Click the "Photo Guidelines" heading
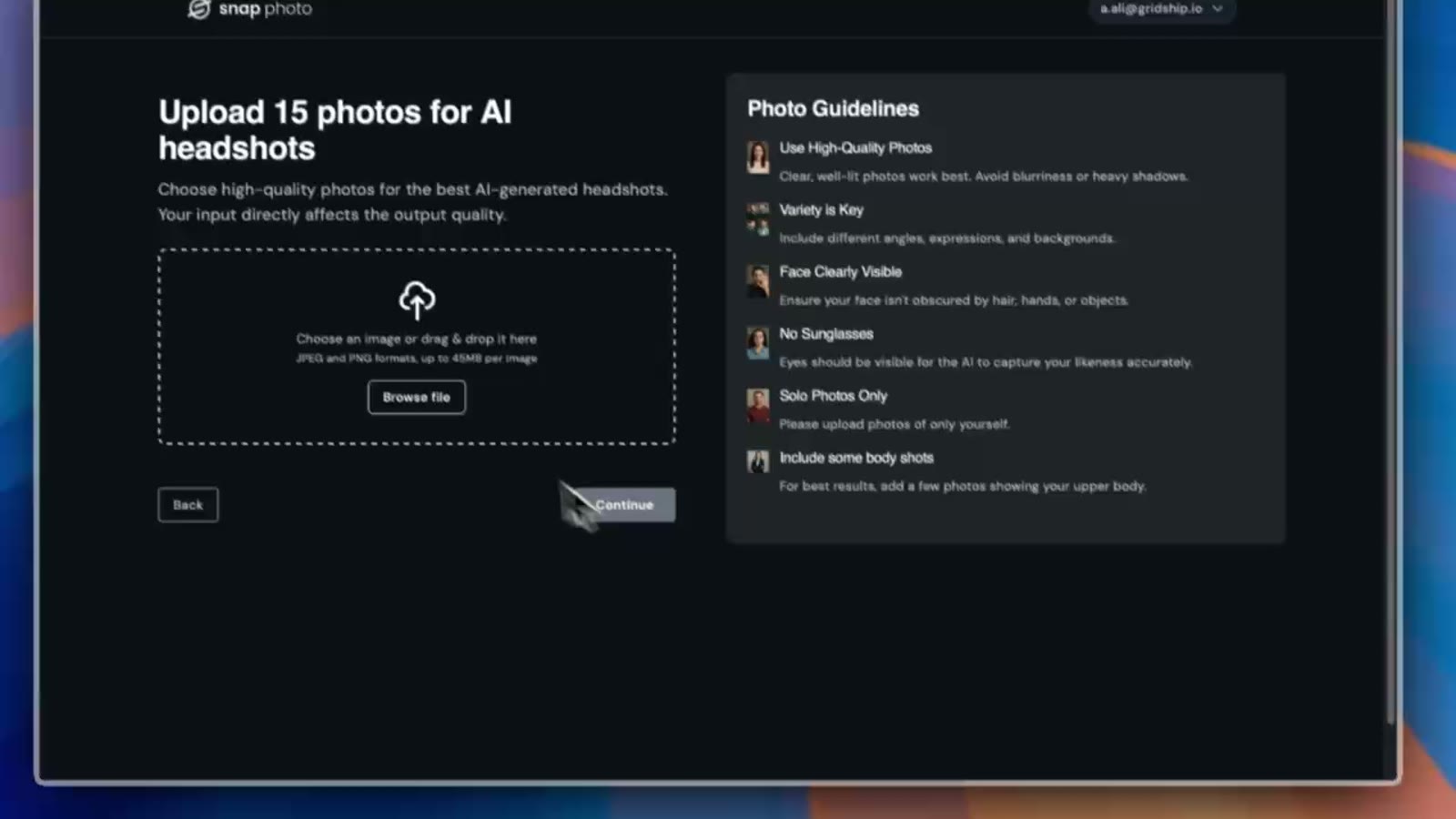 tap(834, 108)
